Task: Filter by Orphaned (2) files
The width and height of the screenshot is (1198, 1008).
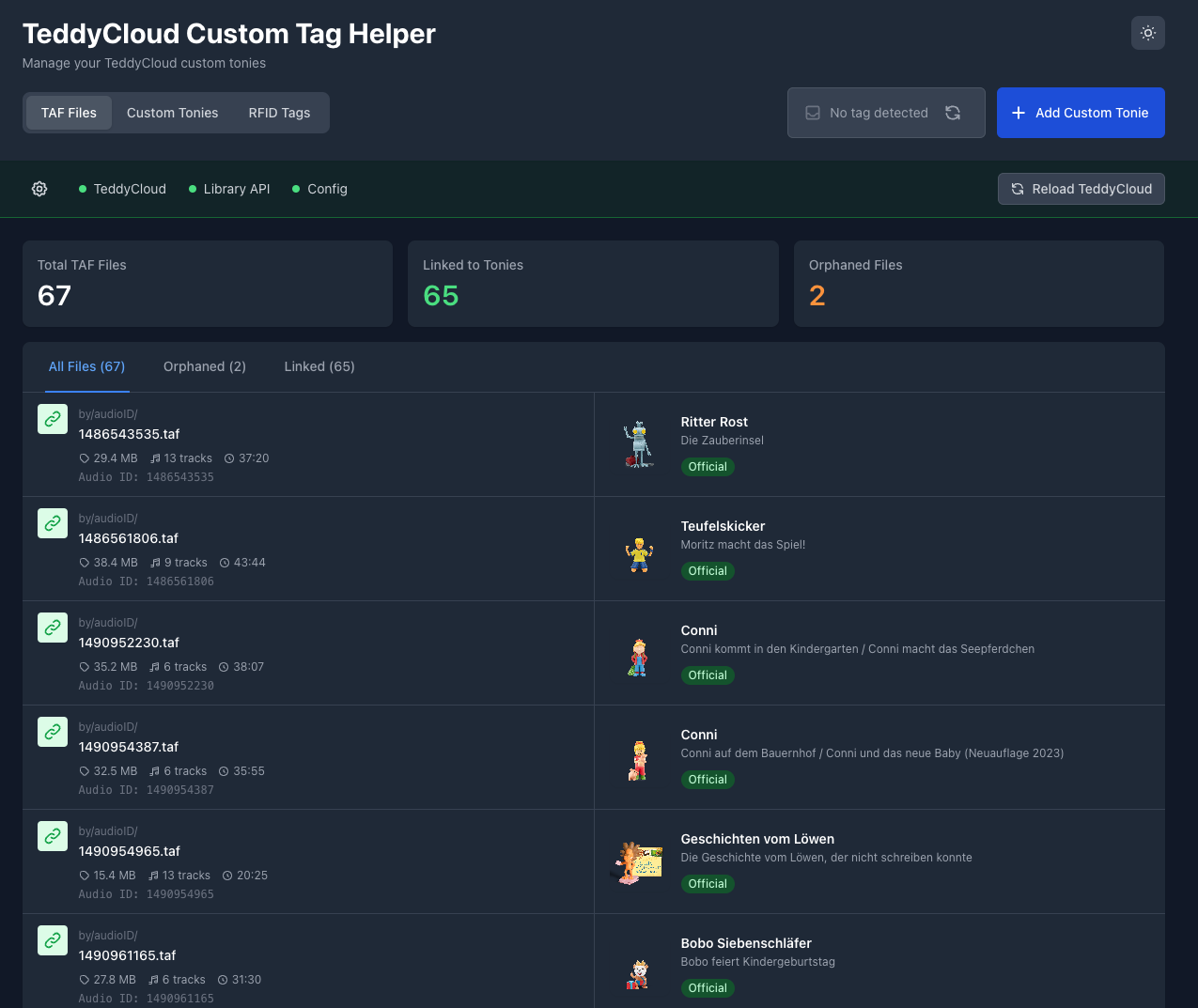Action: pyautogui.click(x=205, y=366)
